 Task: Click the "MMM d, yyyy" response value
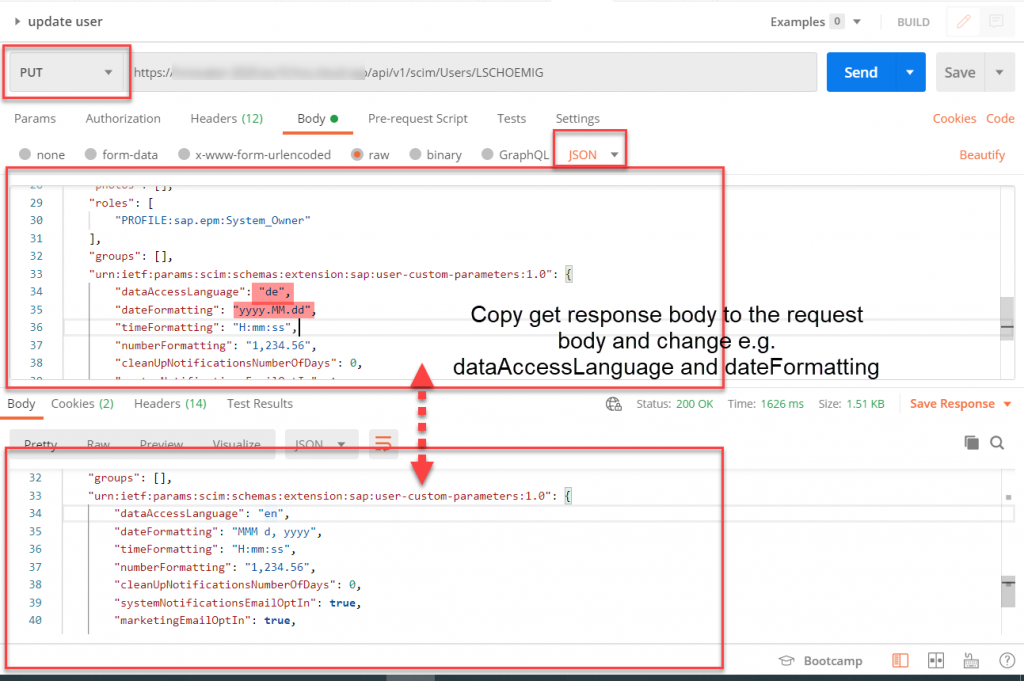tap(274, 532)
